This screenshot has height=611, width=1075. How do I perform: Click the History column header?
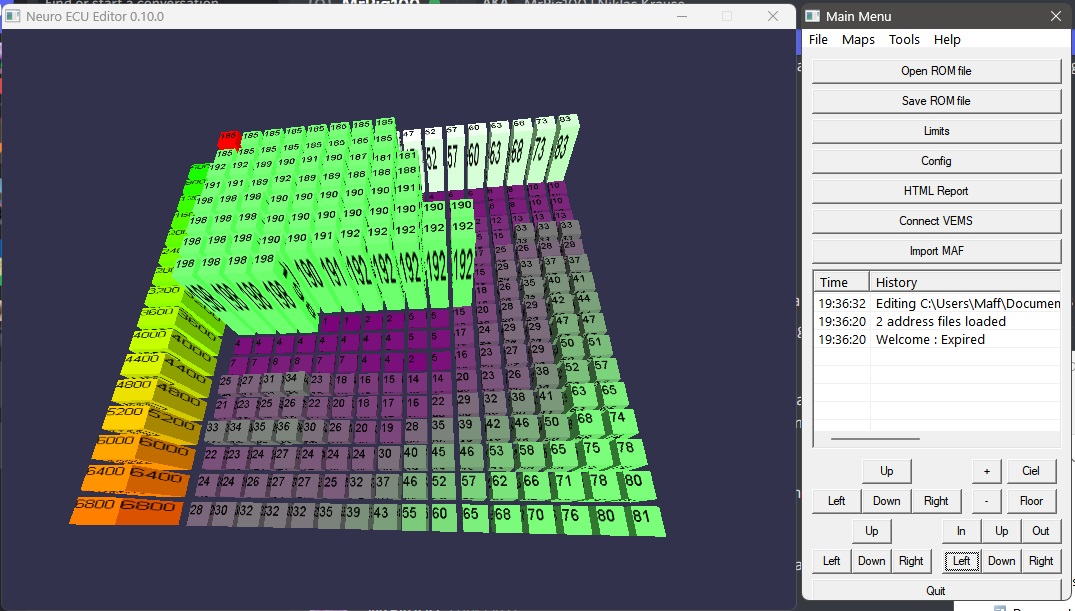click(x=965, y=283)
